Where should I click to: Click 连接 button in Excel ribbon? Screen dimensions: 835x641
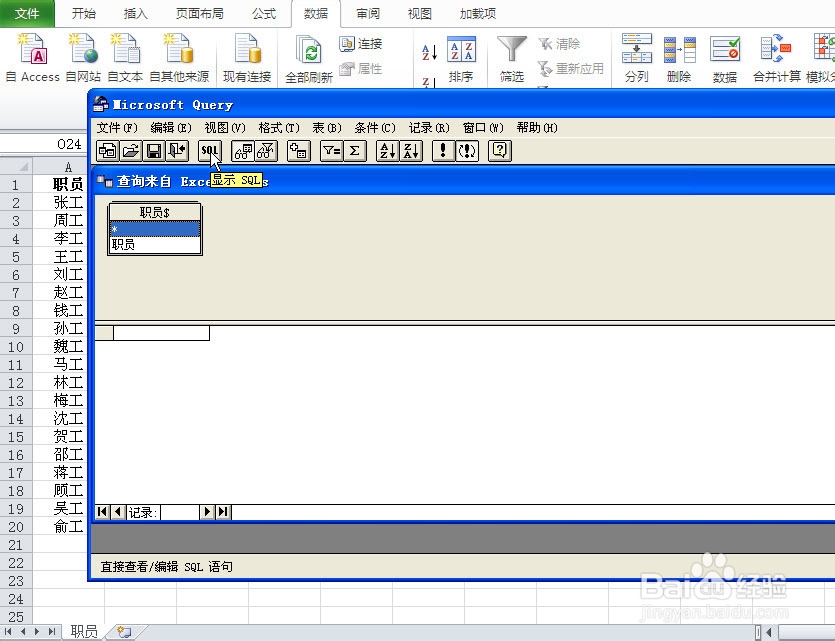coord(361,44)
